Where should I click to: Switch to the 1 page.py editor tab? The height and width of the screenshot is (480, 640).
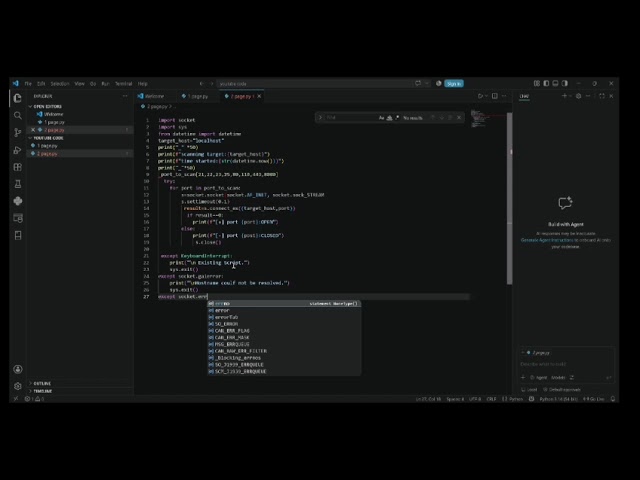coord(198,96)
